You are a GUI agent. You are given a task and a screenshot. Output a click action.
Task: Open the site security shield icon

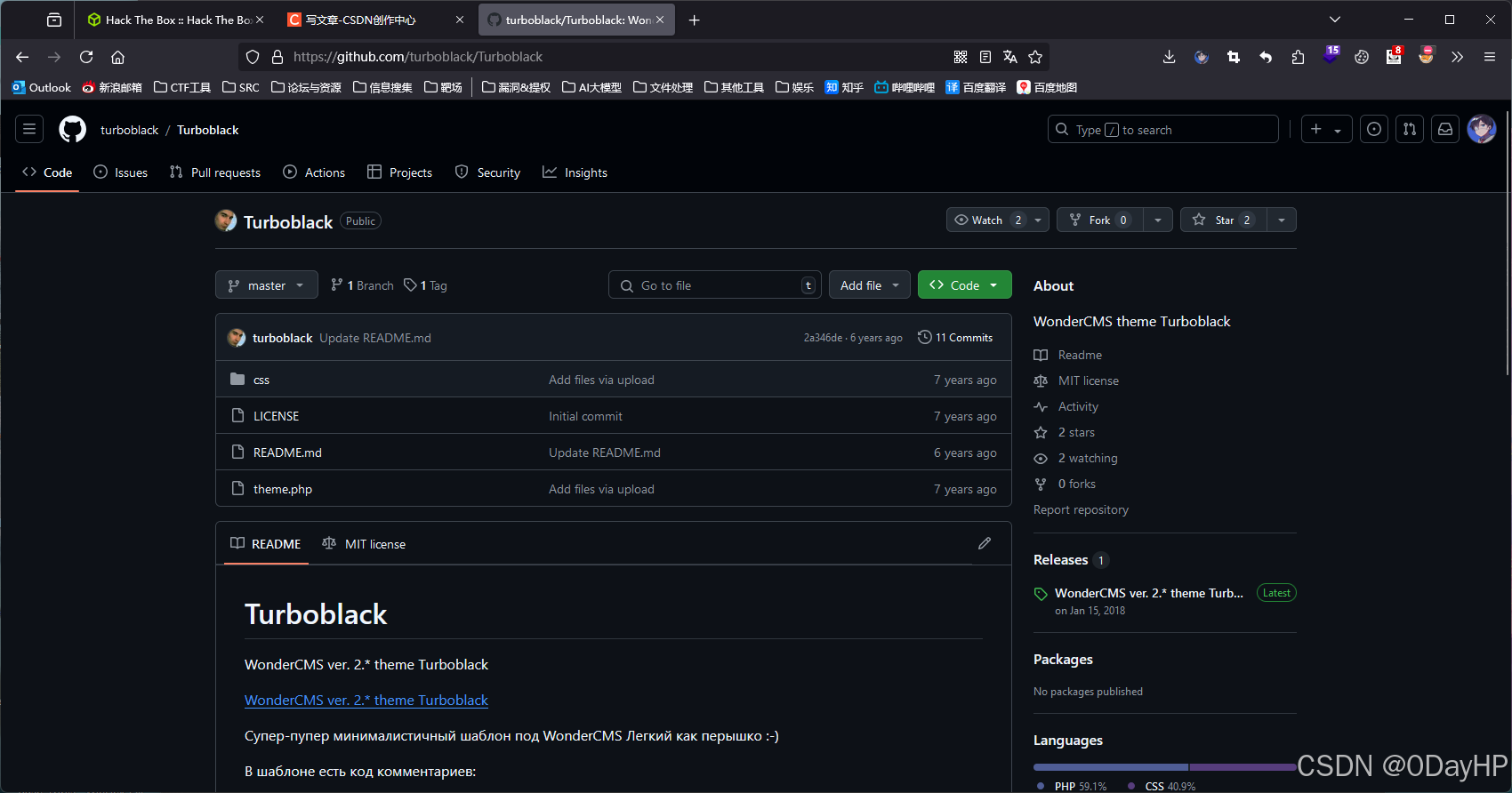(x=253, y=57)
